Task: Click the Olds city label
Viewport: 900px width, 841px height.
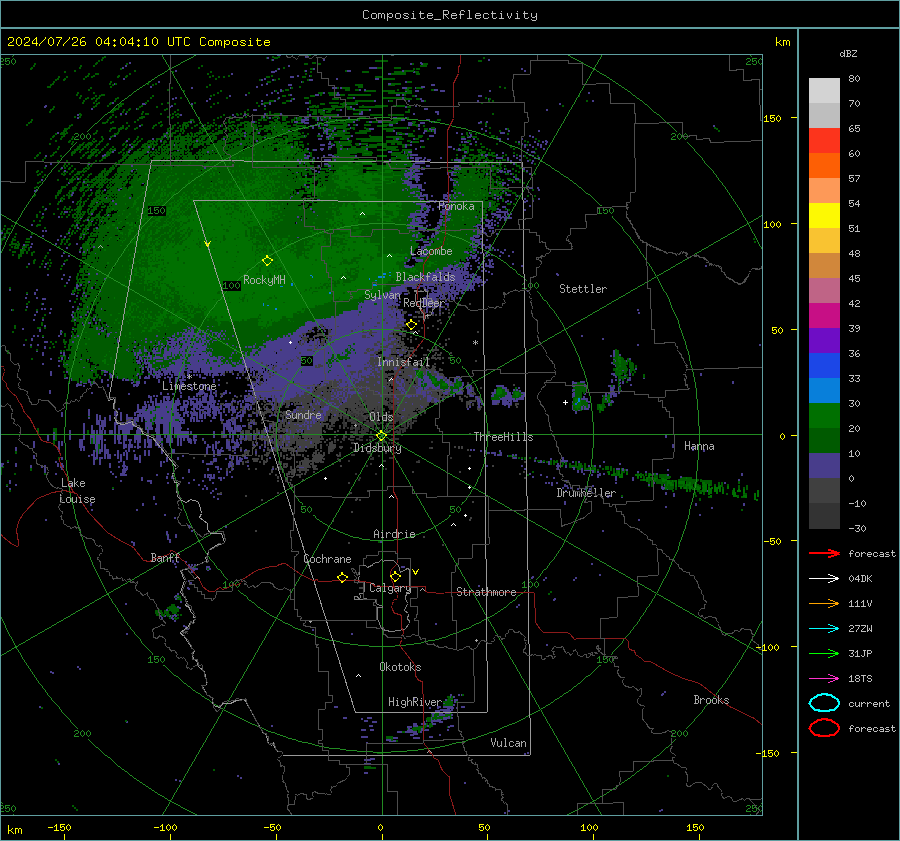Action: [x=381, y=417]
